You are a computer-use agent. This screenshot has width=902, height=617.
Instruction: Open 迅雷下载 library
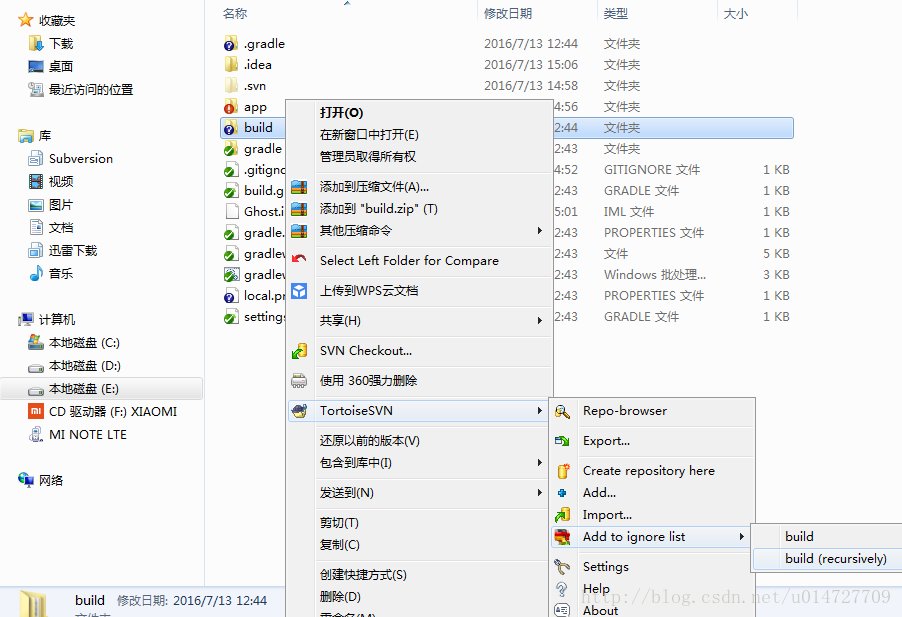73,251
